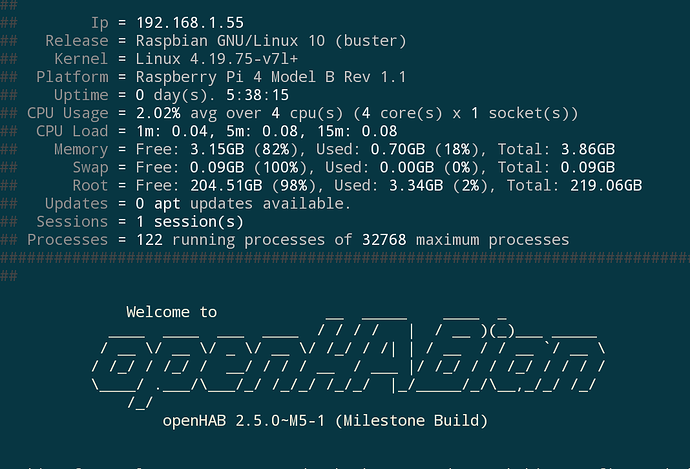Viewport: 690px width, 469px height.
Task: Click the 'Welcome to' text
Action: [172, 312]
